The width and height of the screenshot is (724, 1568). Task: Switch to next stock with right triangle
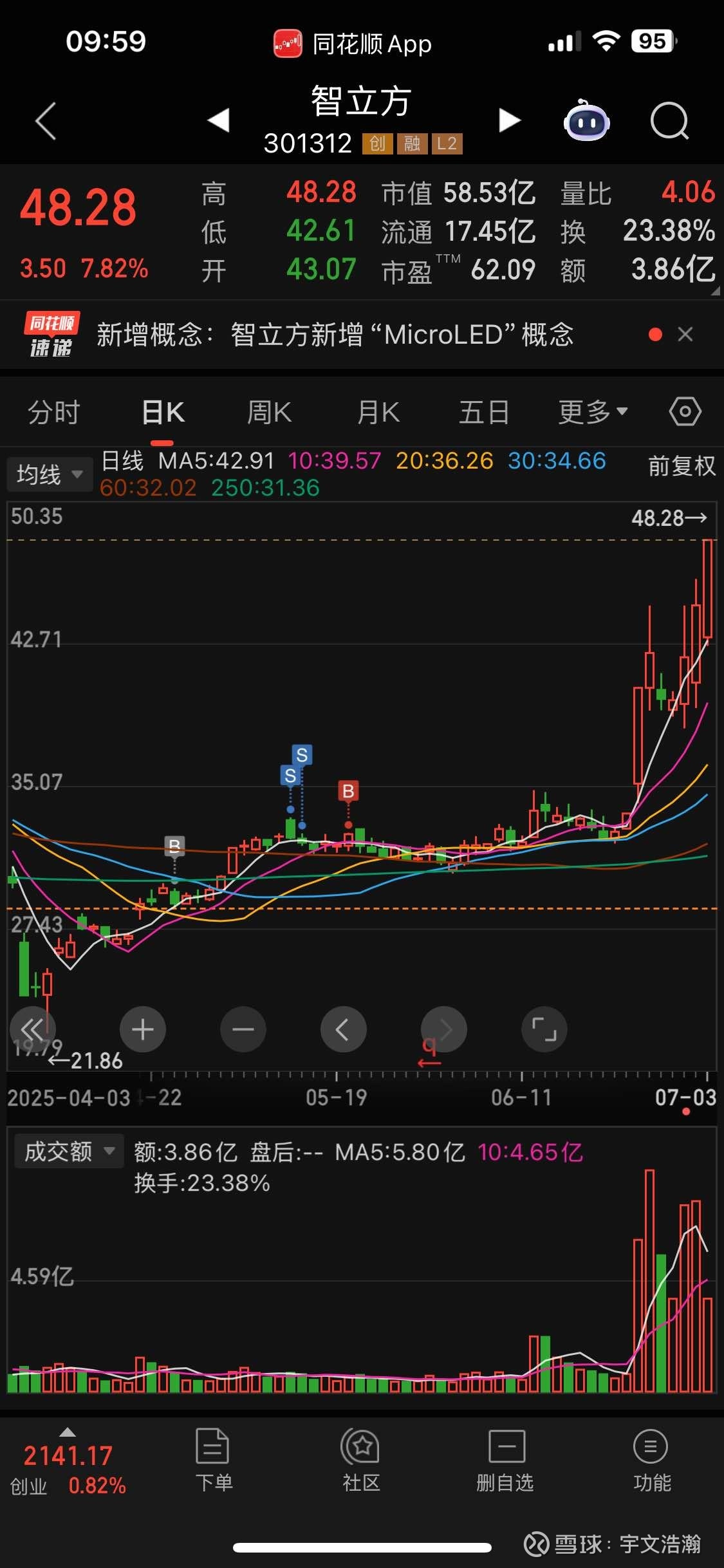[509, 120]
